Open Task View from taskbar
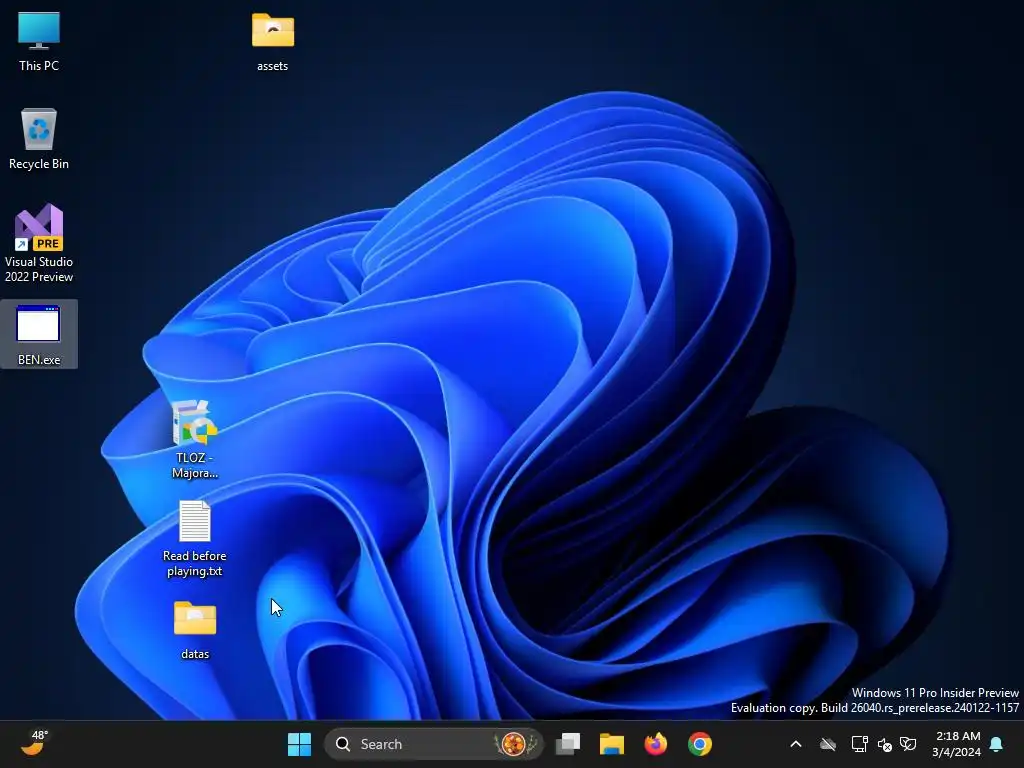Screen dimensions: 1024x768 pos(568,744)
